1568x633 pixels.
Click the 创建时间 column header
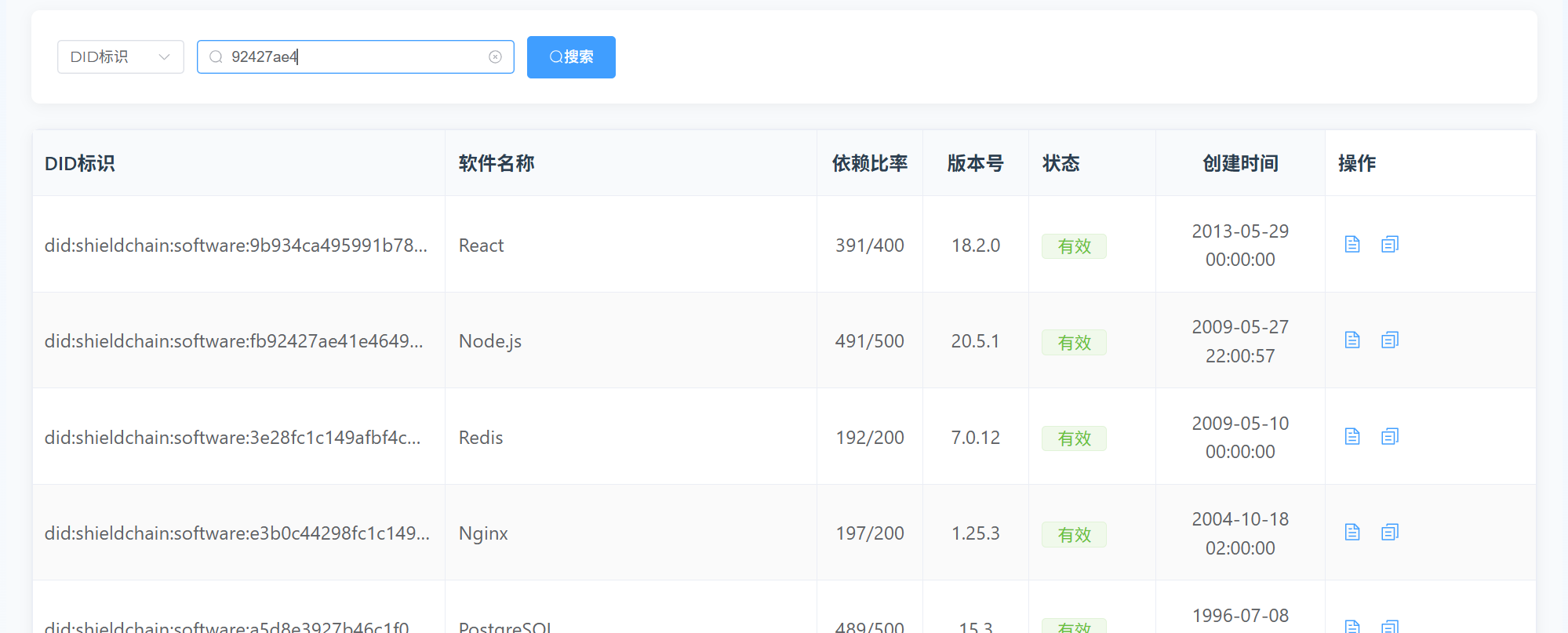(x=1241, y=163)
